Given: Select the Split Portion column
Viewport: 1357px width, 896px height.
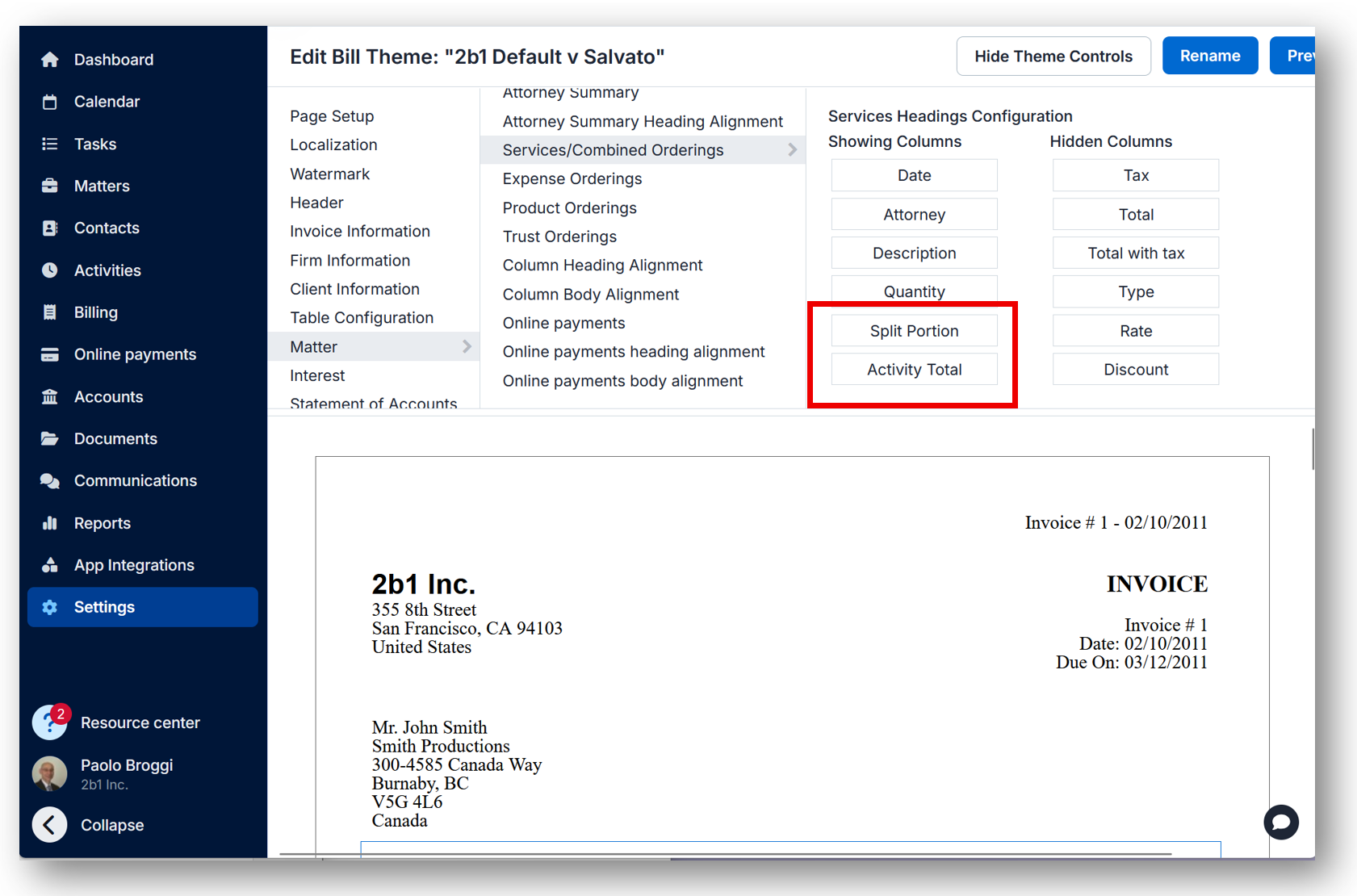Looking at the screenshot, I should pyautogui.click(x=914, y=331).
